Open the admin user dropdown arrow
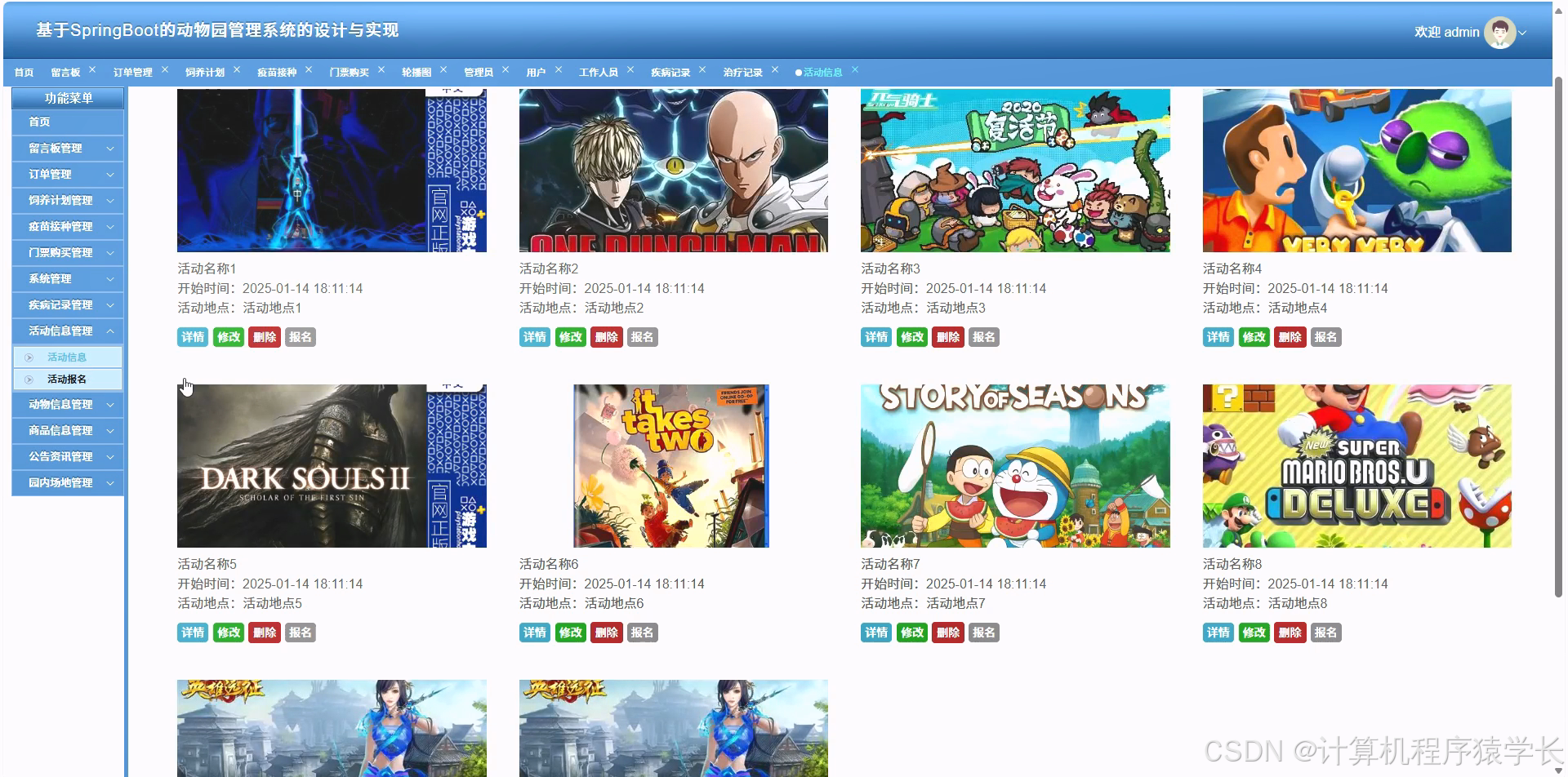 (x=1523, y=33)
